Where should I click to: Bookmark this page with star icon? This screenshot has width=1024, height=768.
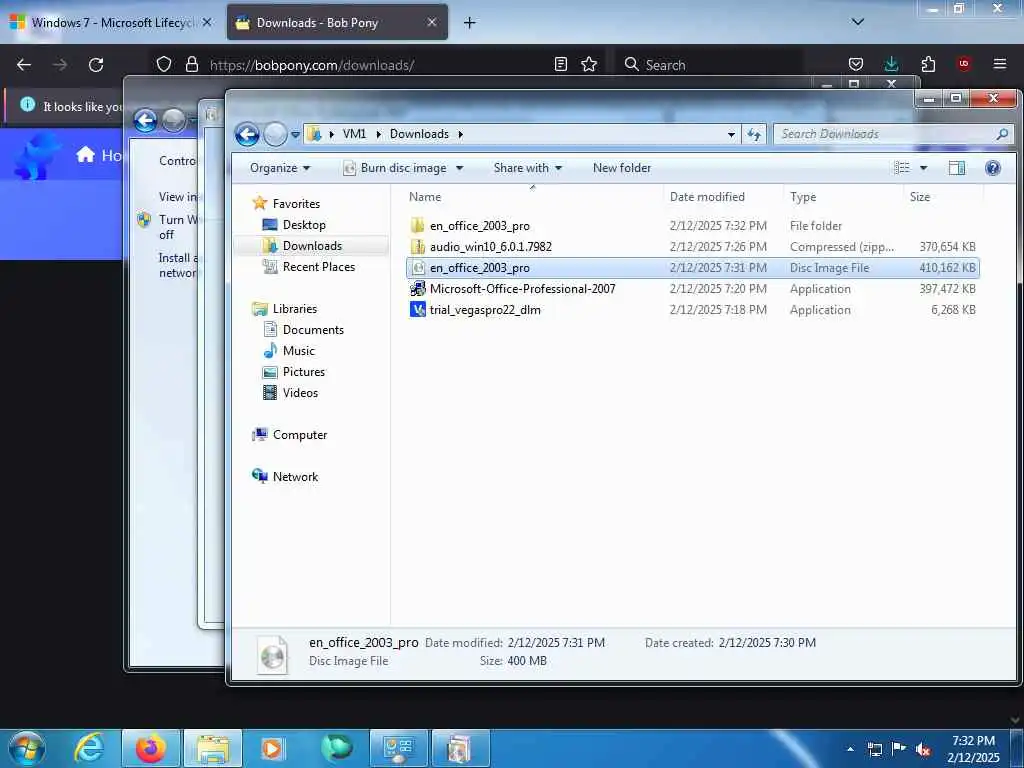point(589,64)
